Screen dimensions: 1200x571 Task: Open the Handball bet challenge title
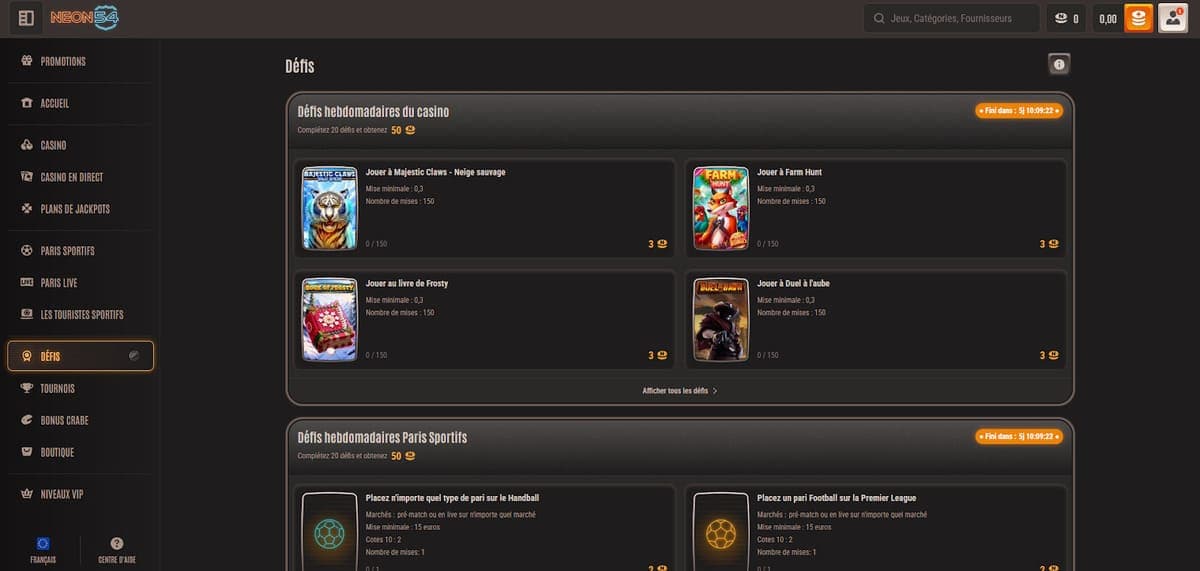click(x=453, y=498)
